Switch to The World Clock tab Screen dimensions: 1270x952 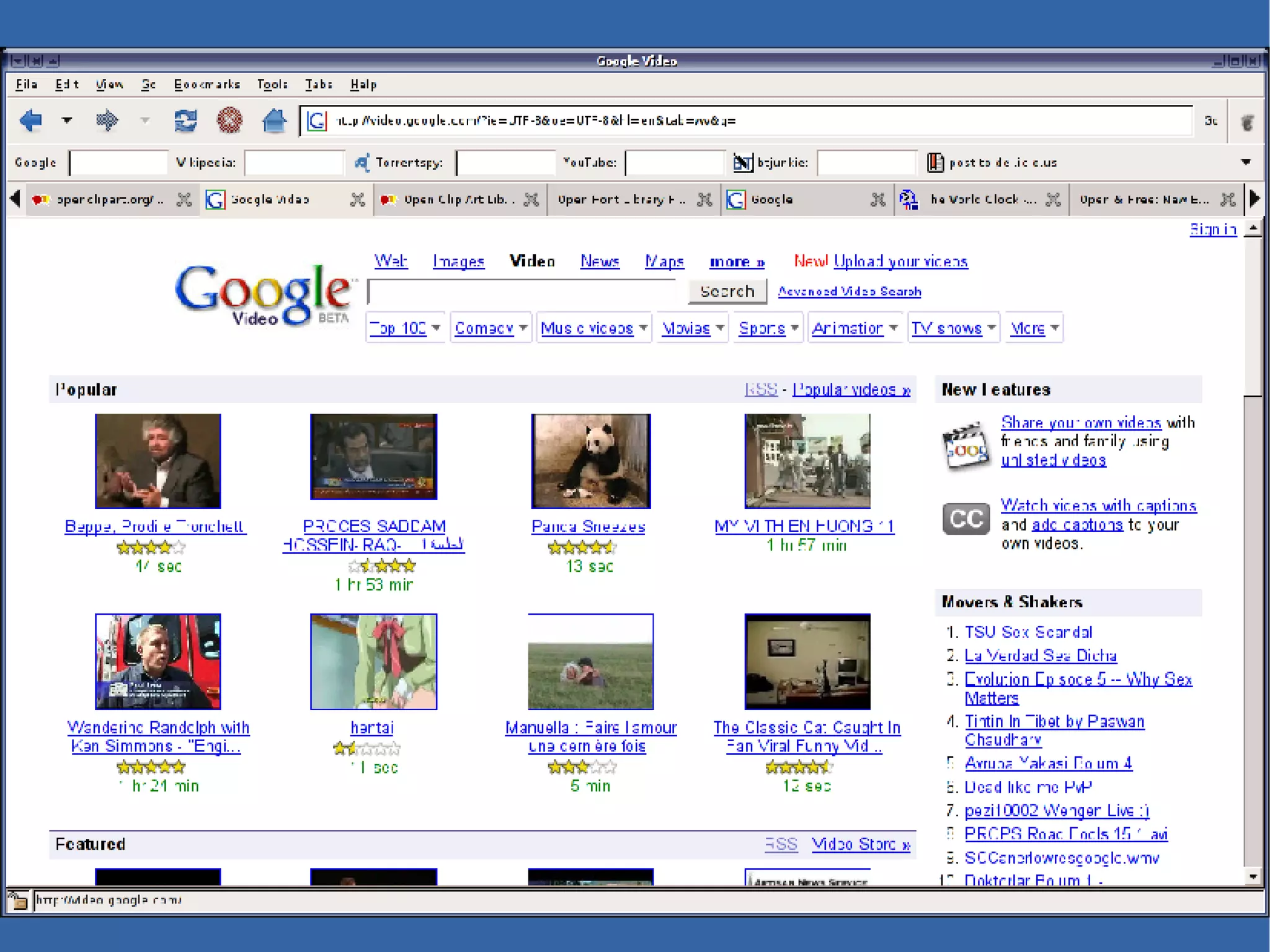(x=974, y=200)
